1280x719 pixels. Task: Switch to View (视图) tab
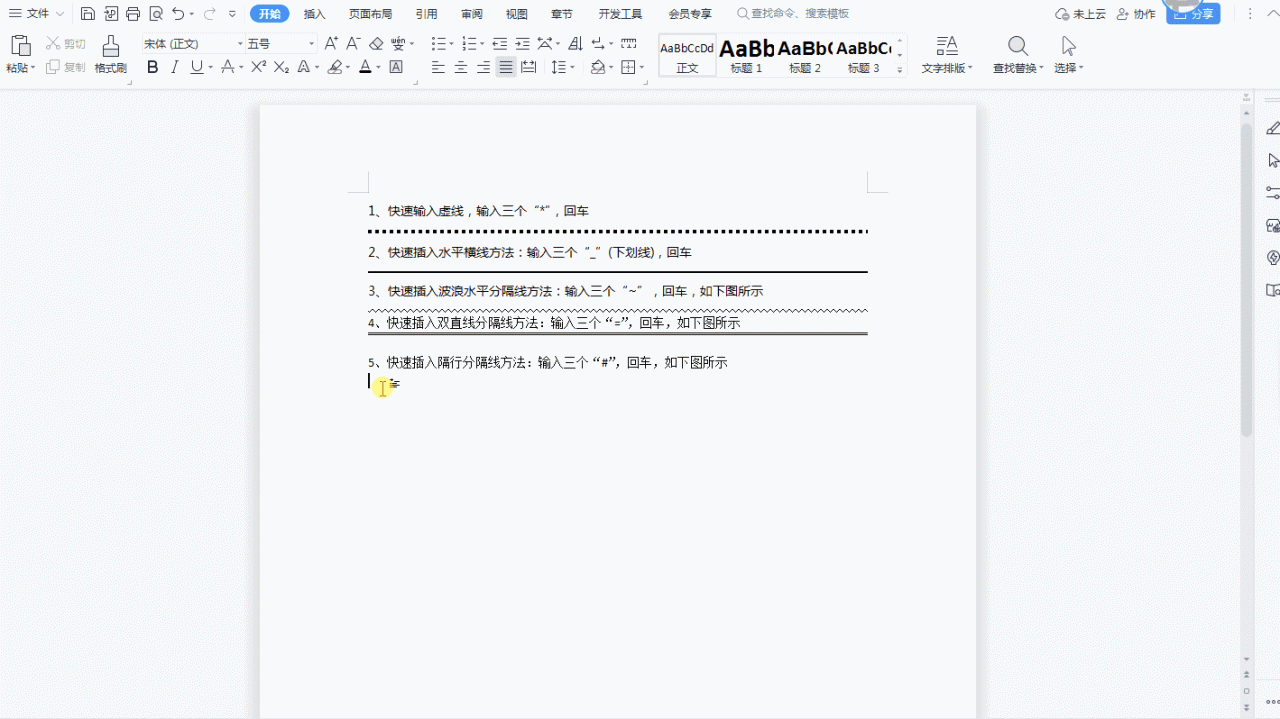tap(517, 14)
